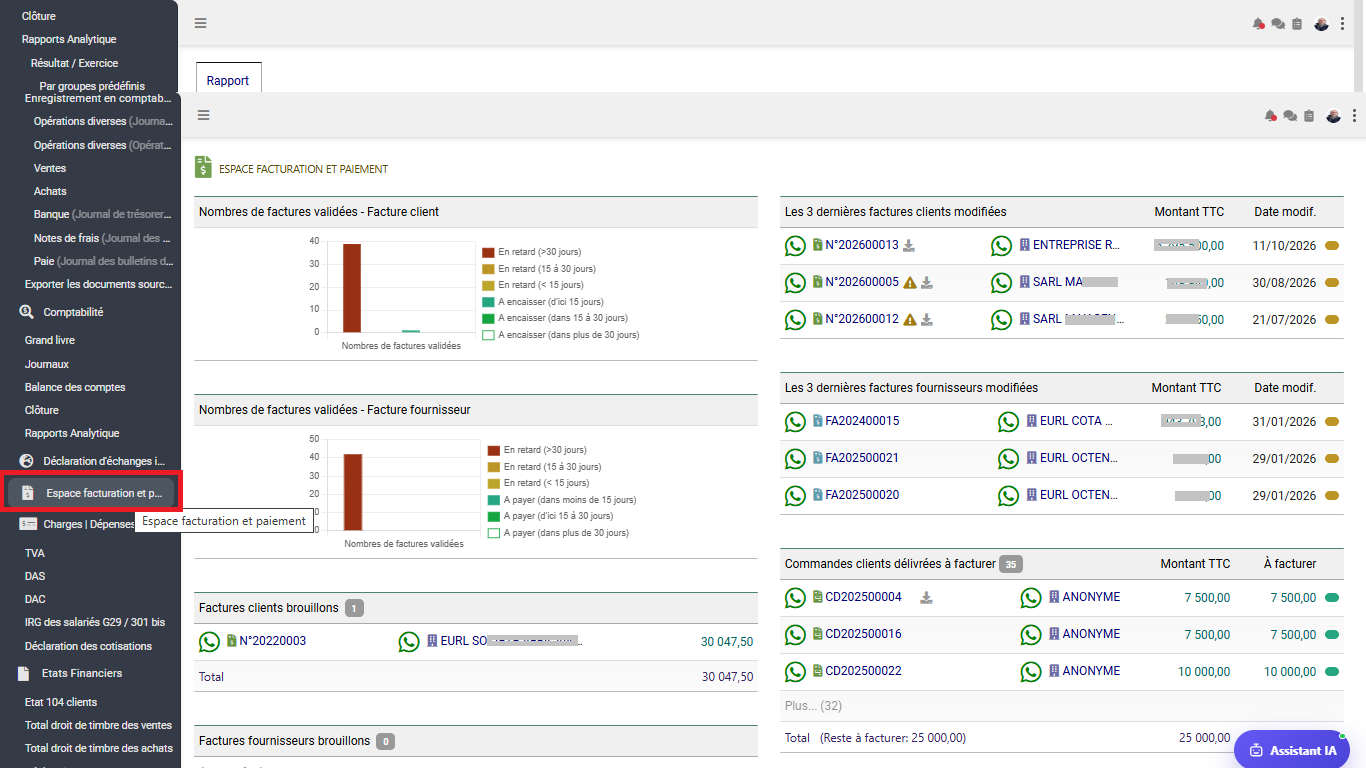The height and width of the screenshot is (768, 1366).
Task: Download the PDF of invoice N°202600013
Action: [909, 245]
